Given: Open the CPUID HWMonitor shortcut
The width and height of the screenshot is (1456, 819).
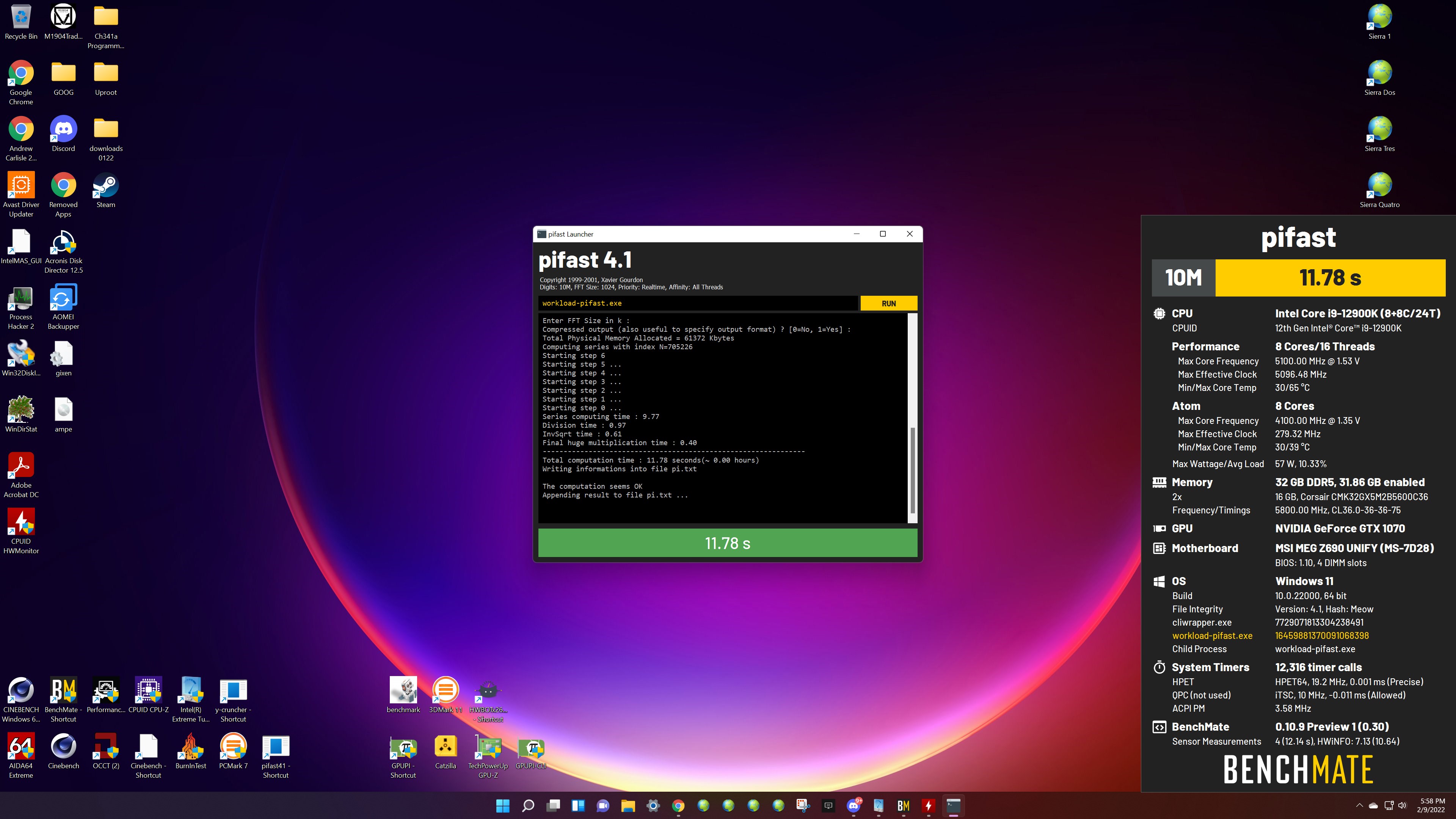Looking at the screenshot, I should pyautogui.click(x=21, y=531).
